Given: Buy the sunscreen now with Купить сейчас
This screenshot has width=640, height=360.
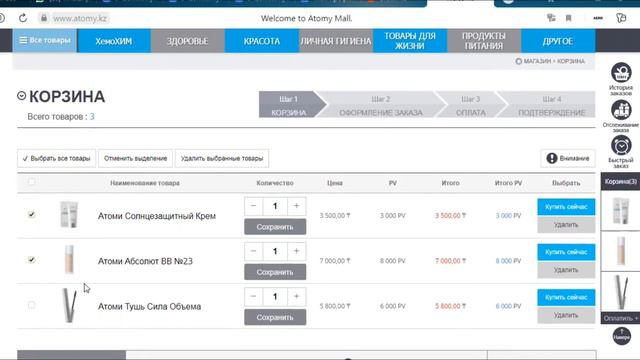Looking at the screenshot, I should (566, 207).
